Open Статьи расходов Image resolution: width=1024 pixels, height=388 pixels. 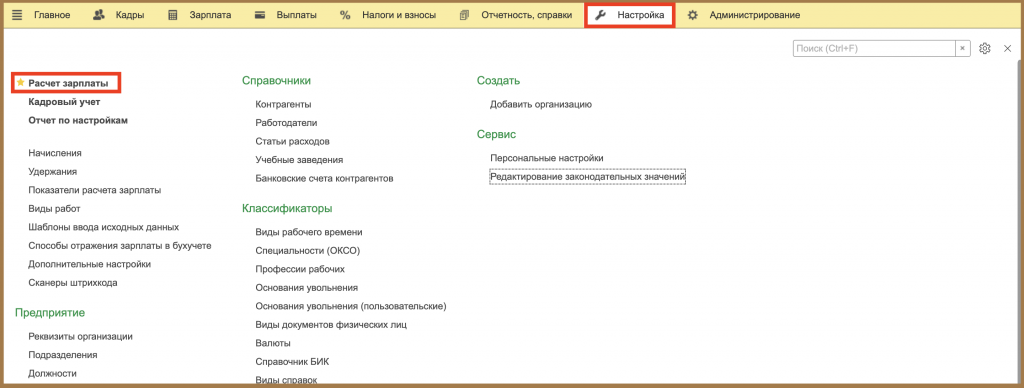pos(293,141)
